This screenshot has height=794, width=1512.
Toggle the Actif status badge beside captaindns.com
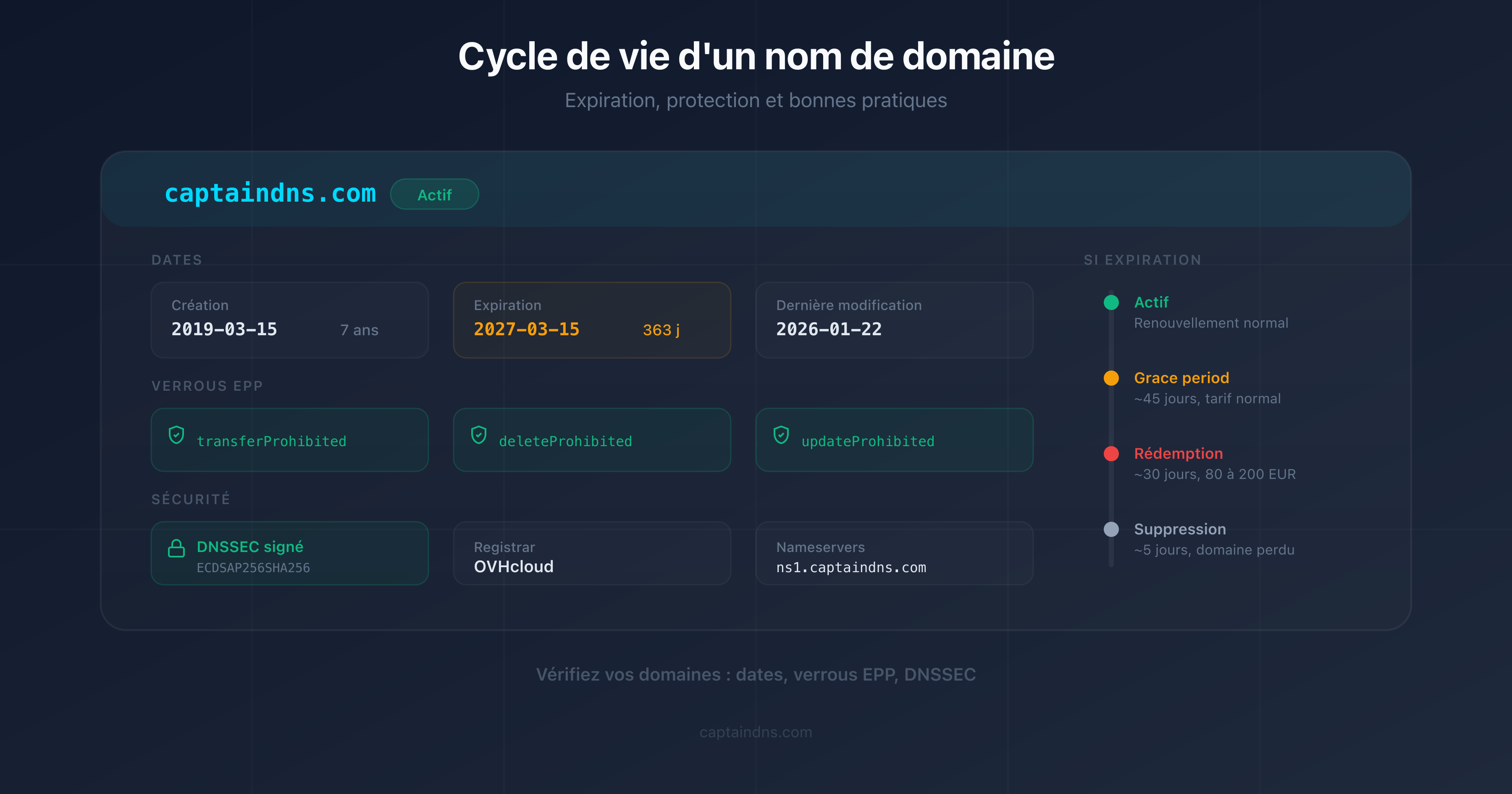[x=434, y=195]
